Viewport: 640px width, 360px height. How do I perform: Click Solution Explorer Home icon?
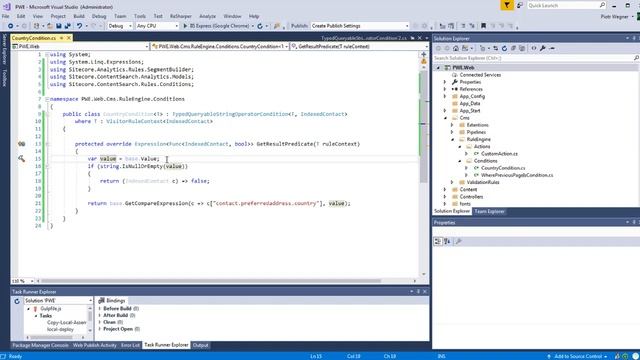pyautogui.click(x=456, y=48)
